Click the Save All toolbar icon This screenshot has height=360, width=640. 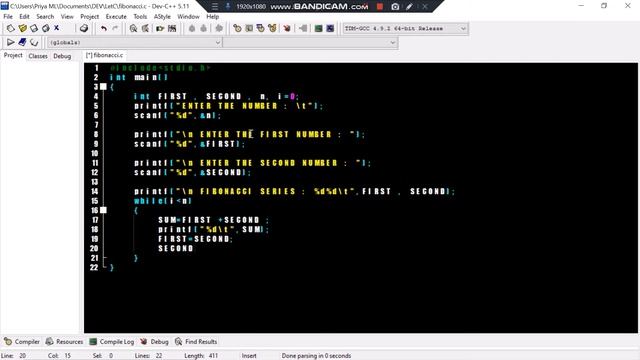point(45,28)
